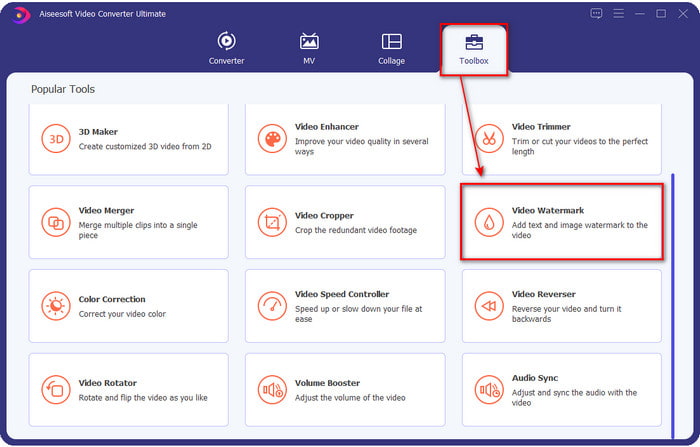Viewport: 700px width, 447px height.
Task: Click the vertical scrollbar of the tools list
Action: (673, 306)
